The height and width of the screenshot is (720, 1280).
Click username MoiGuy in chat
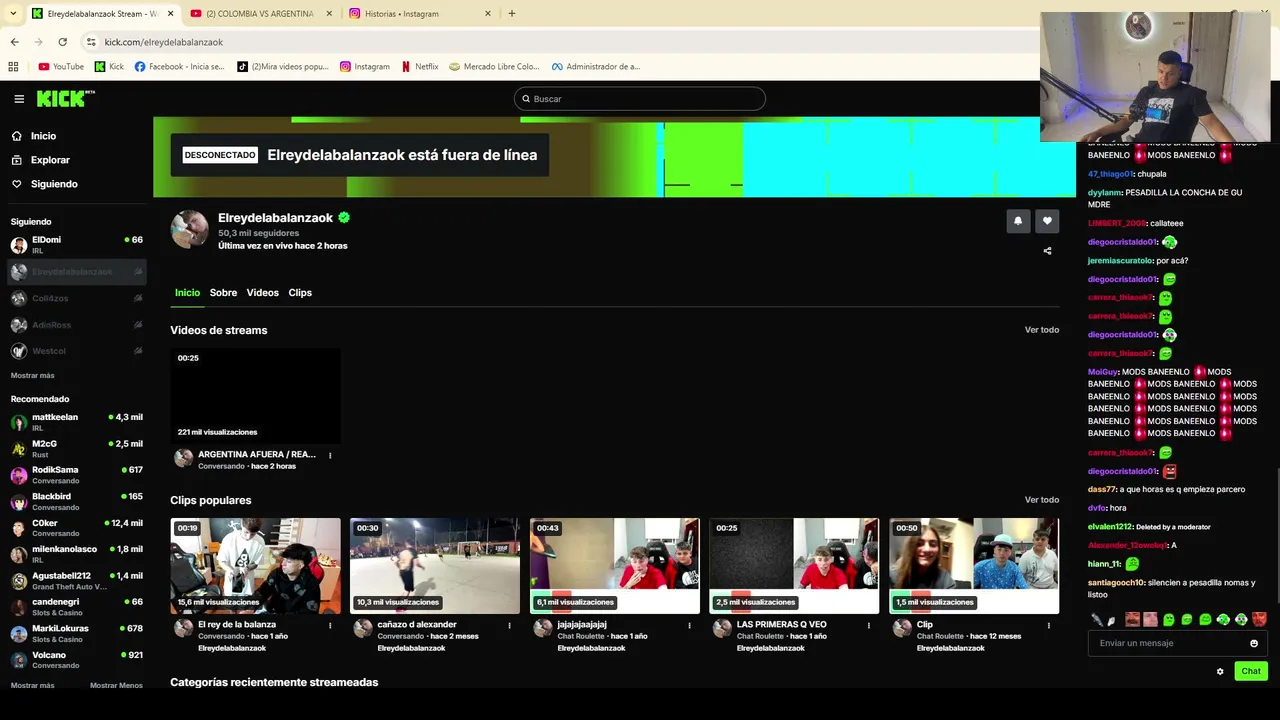point(1102,372)
